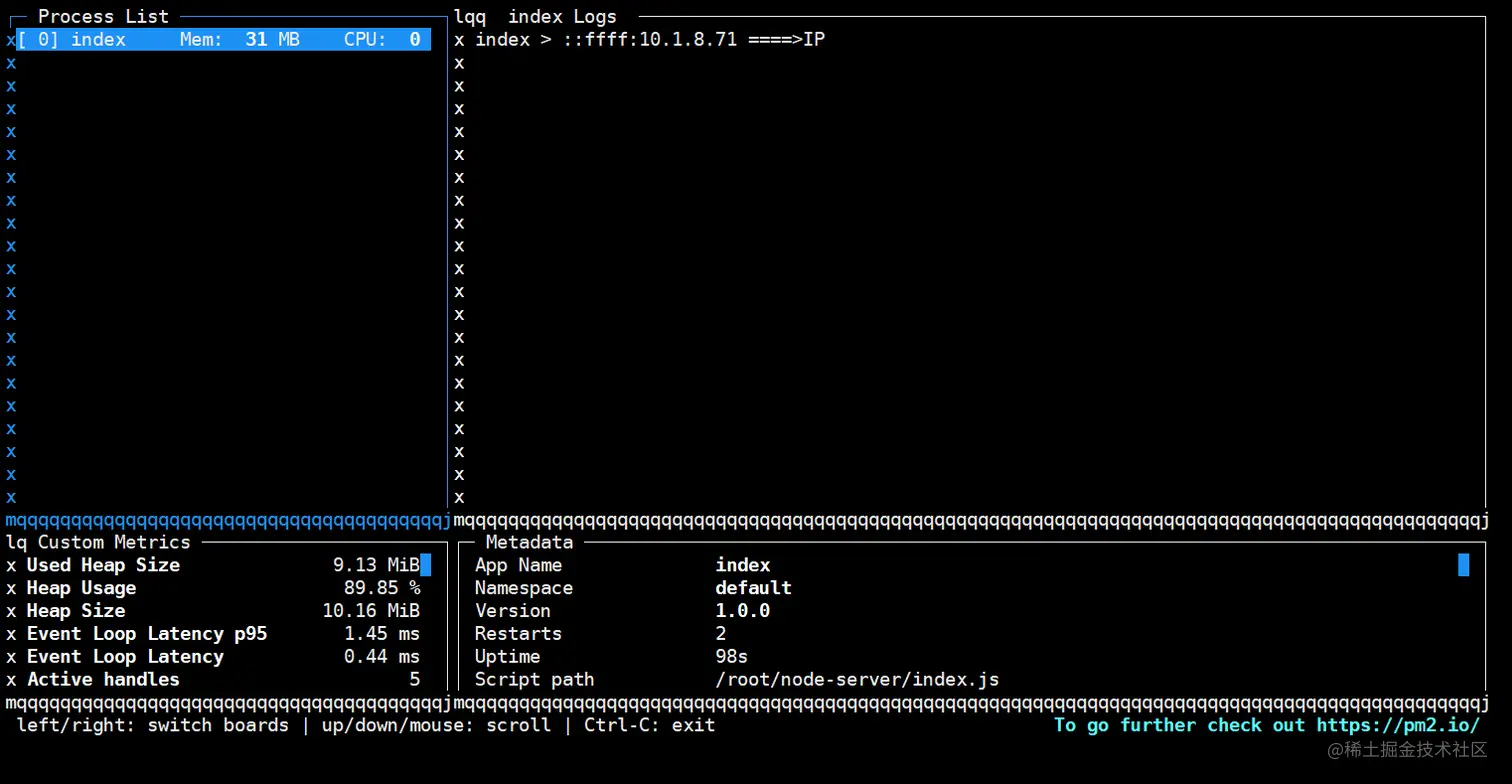The height and width of the screenshot is (784, 1512).
Task: Click the 0.44 ms latency value
Action: (382, 657)
